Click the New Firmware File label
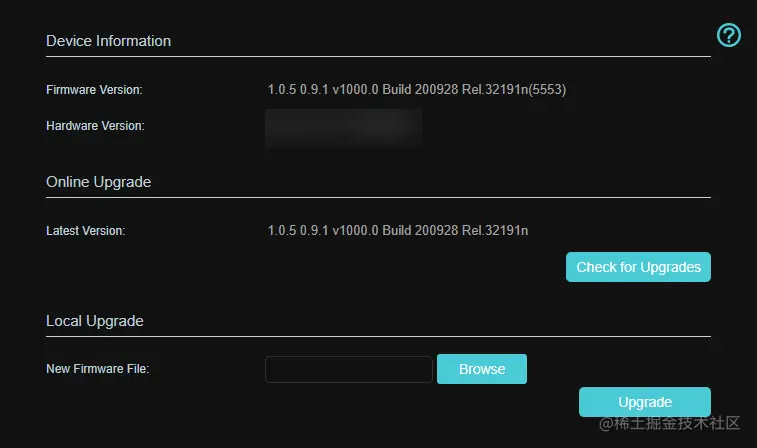757x448 pixels. pos(98,369)
